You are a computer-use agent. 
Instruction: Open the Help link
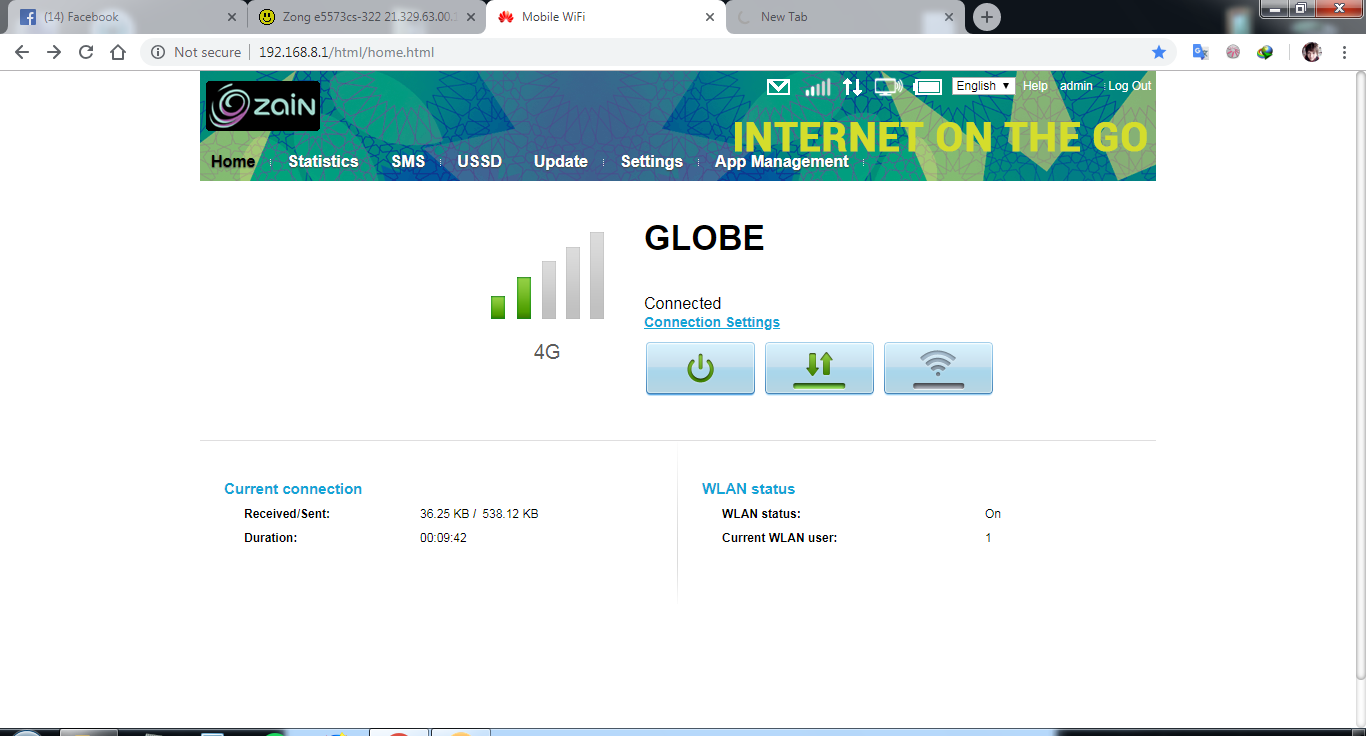click(x=1035, y=86)
